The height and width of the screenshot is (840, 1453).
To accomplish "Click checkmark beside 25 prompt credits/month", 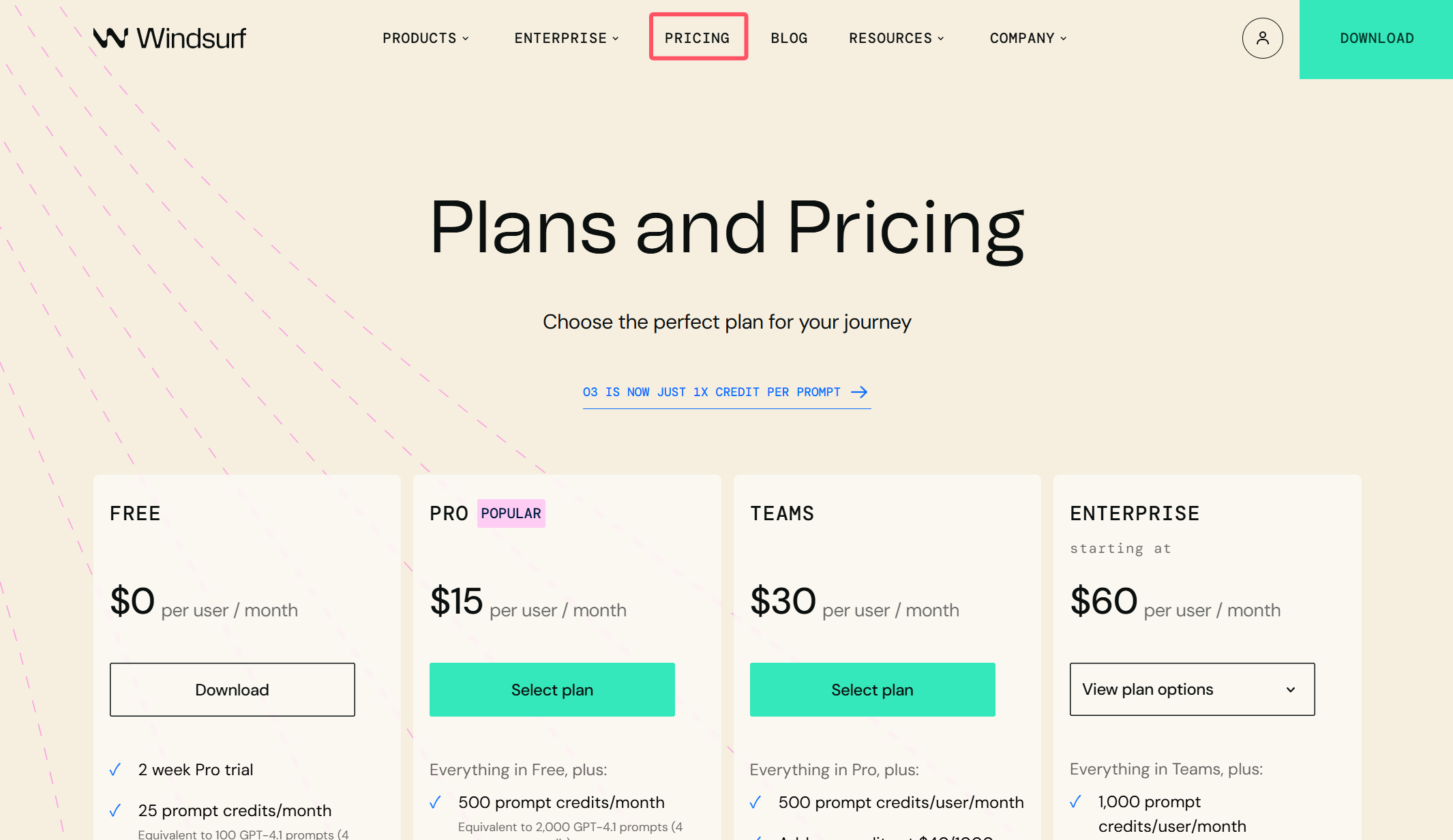I will tap(115, 811).
